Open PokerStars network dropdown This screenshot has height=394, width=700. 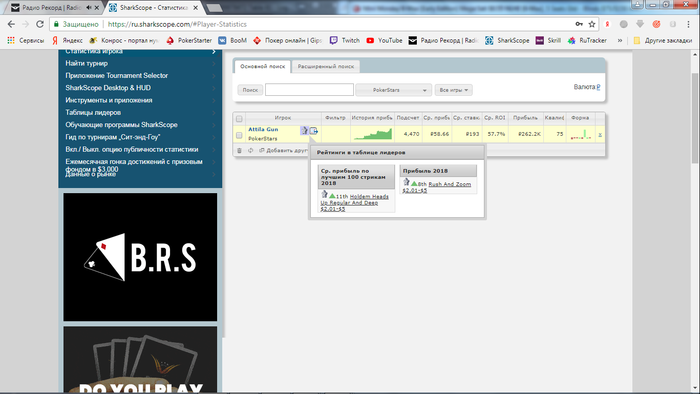393,90
